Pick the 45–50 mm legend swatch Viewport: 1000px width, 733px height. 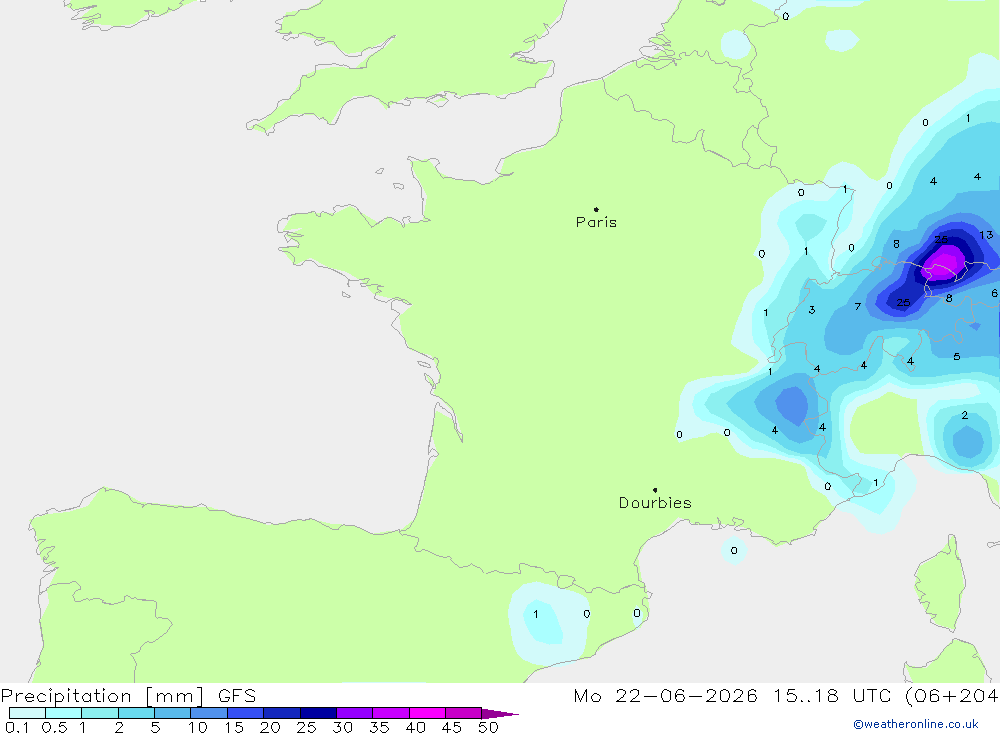[x=464, y=713]
